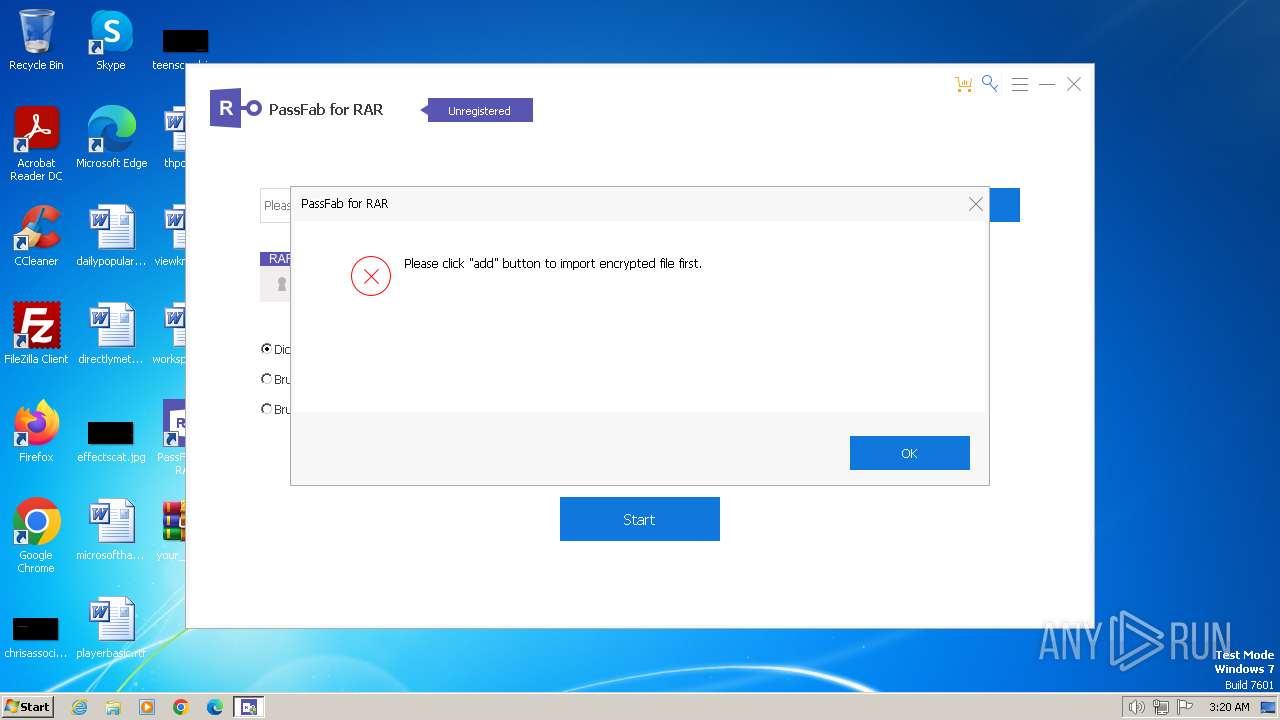This screenshot has width=1280, height=720.
Task: Open File Explorer in taskbar
Action: 113,707
